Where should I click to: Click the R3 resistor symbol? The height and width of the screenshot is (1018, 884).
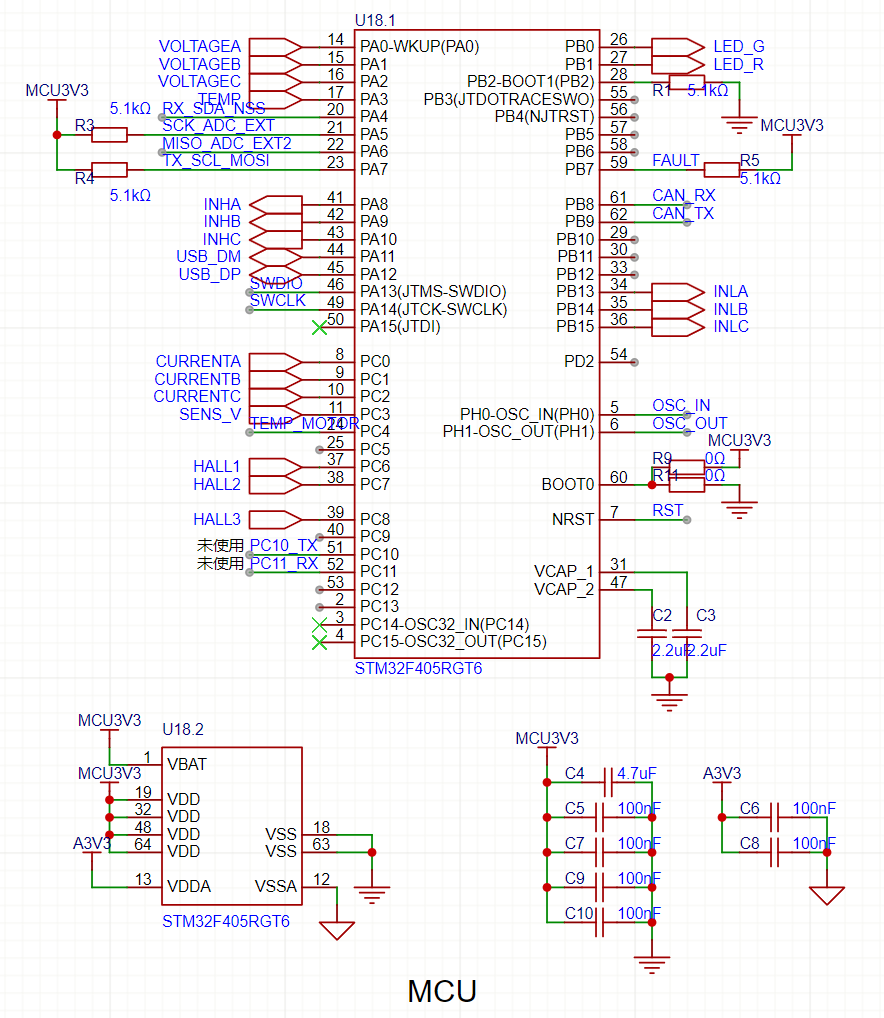pos(109,135)
